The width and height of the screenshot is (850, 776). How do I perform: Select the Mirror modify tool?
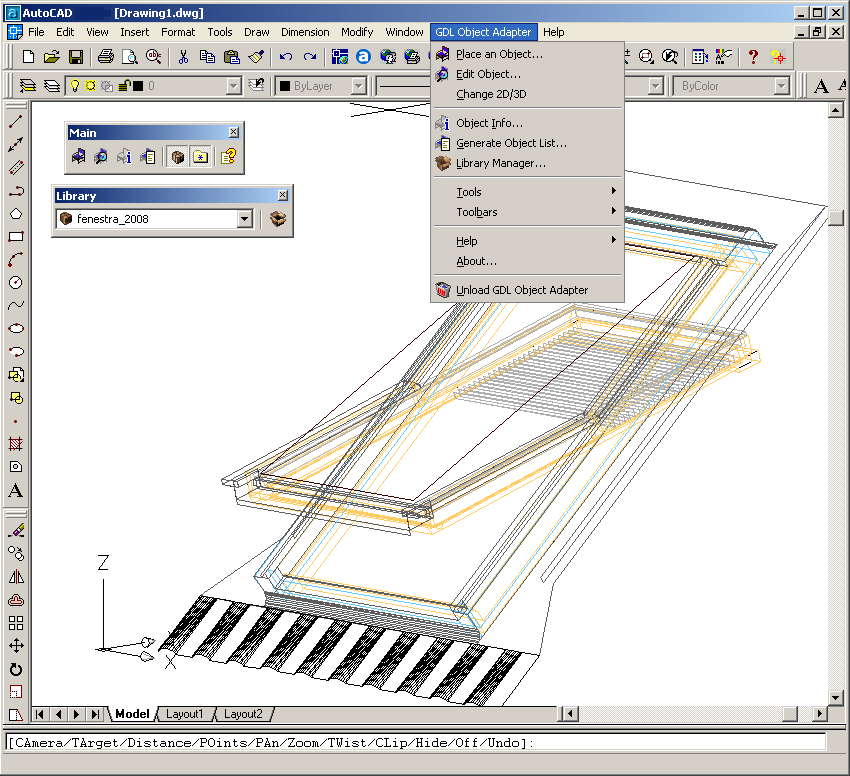pos(16,576)
